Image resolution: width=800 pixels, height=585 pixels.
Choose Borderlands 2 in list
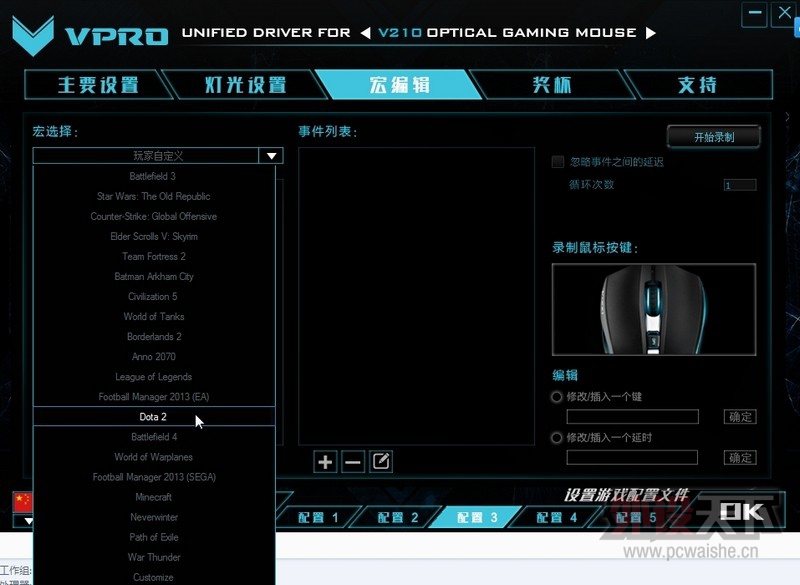(153, 337)
